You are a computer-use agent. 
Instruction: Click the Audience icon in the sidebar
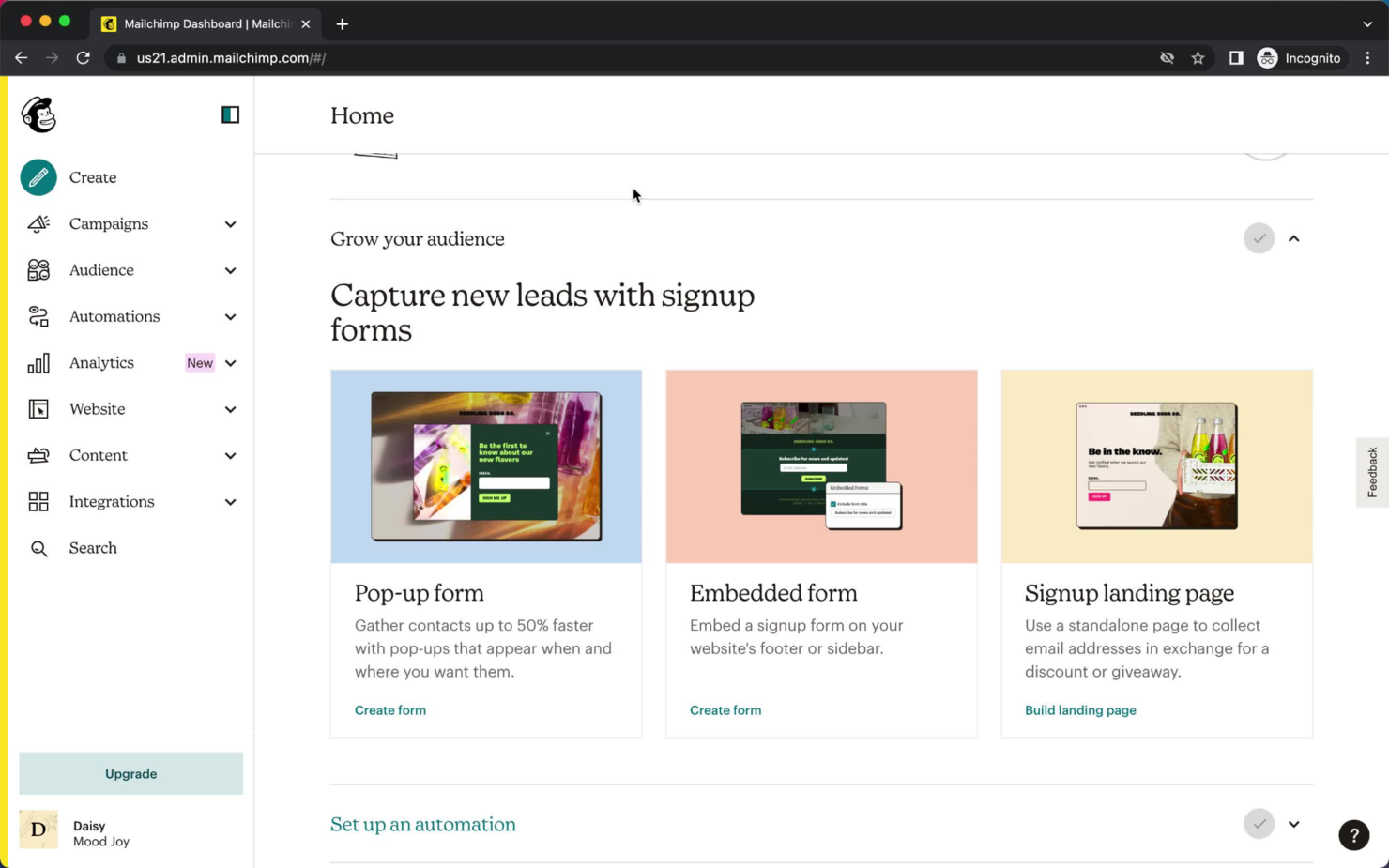click(x=38, y=270)
